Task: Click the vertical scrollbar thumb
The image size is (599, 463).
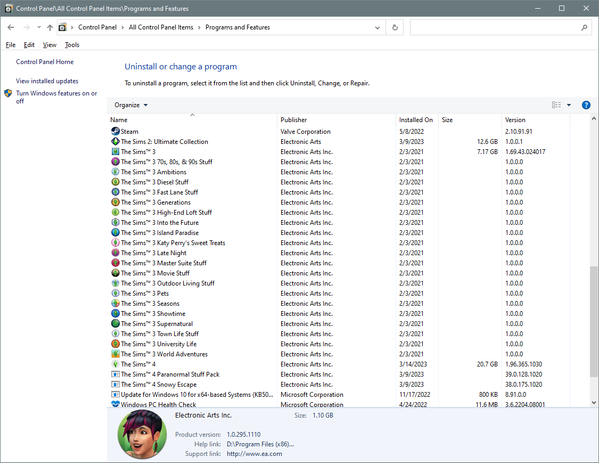Action: 593,321
